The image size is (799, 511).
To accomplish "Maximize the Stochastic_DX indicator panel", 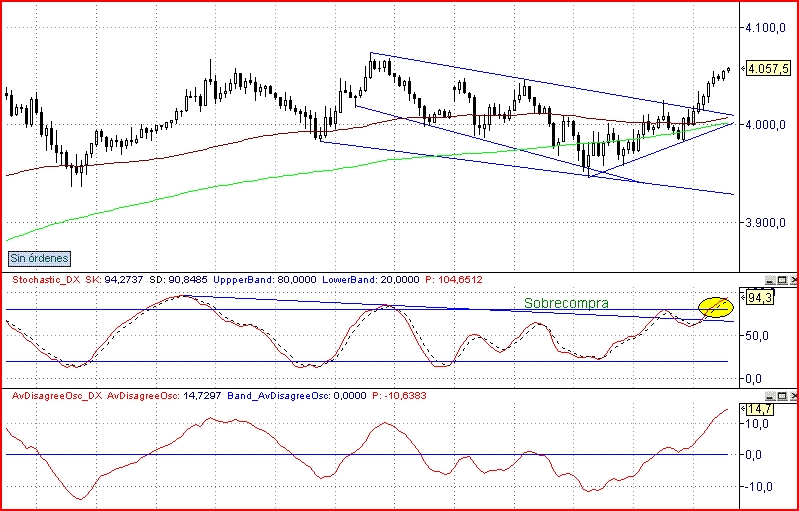I will tap(782, 280).
